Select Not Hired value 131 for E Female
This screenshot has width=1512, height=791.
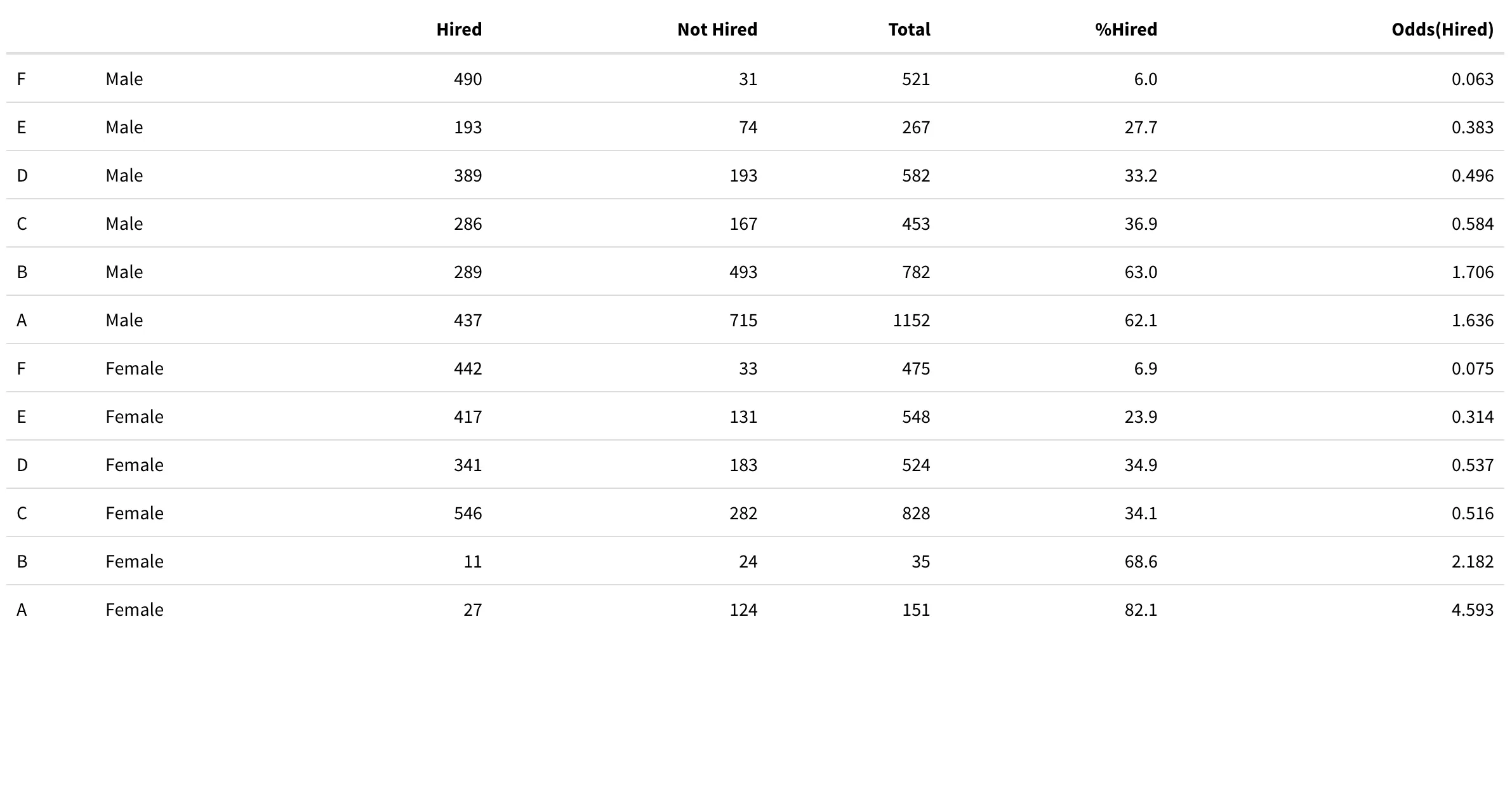pos(743,417)
